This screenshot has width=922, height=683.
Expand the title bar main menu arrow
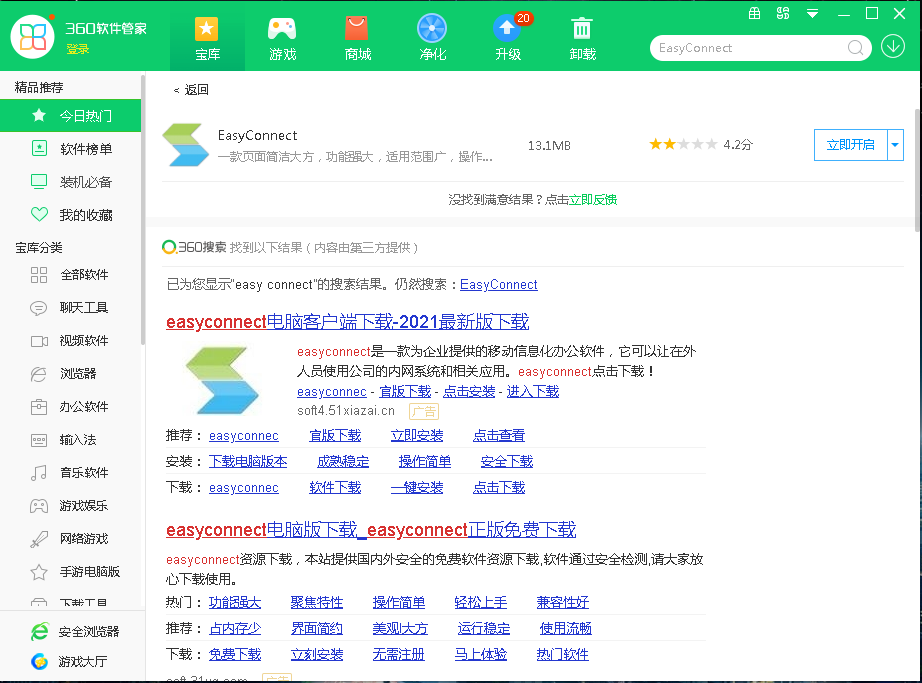812,14
